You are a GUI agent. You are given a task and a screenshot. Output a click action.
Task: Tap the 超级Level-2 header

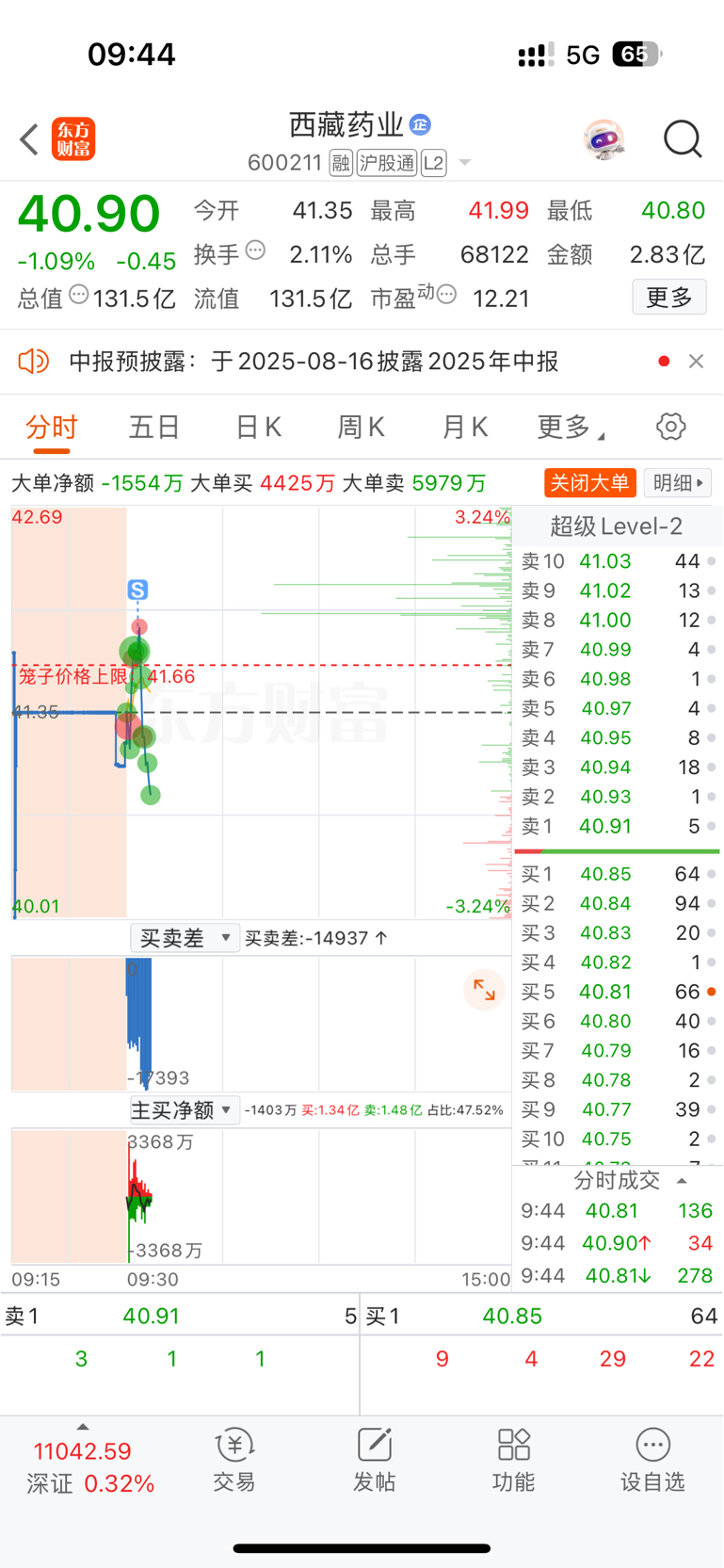pos(617,526)
